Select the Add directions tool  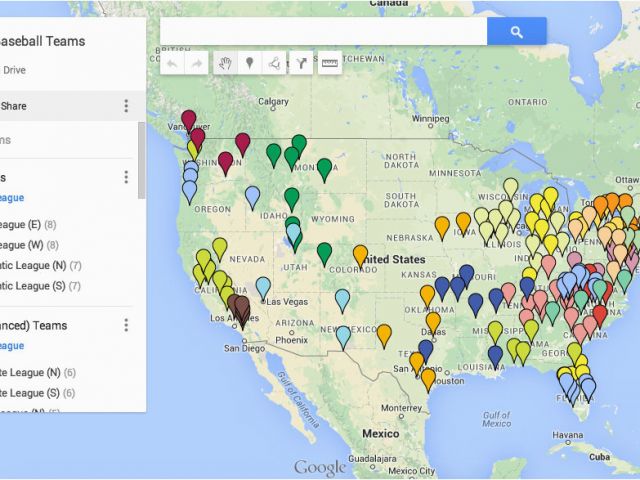[300, 63]
